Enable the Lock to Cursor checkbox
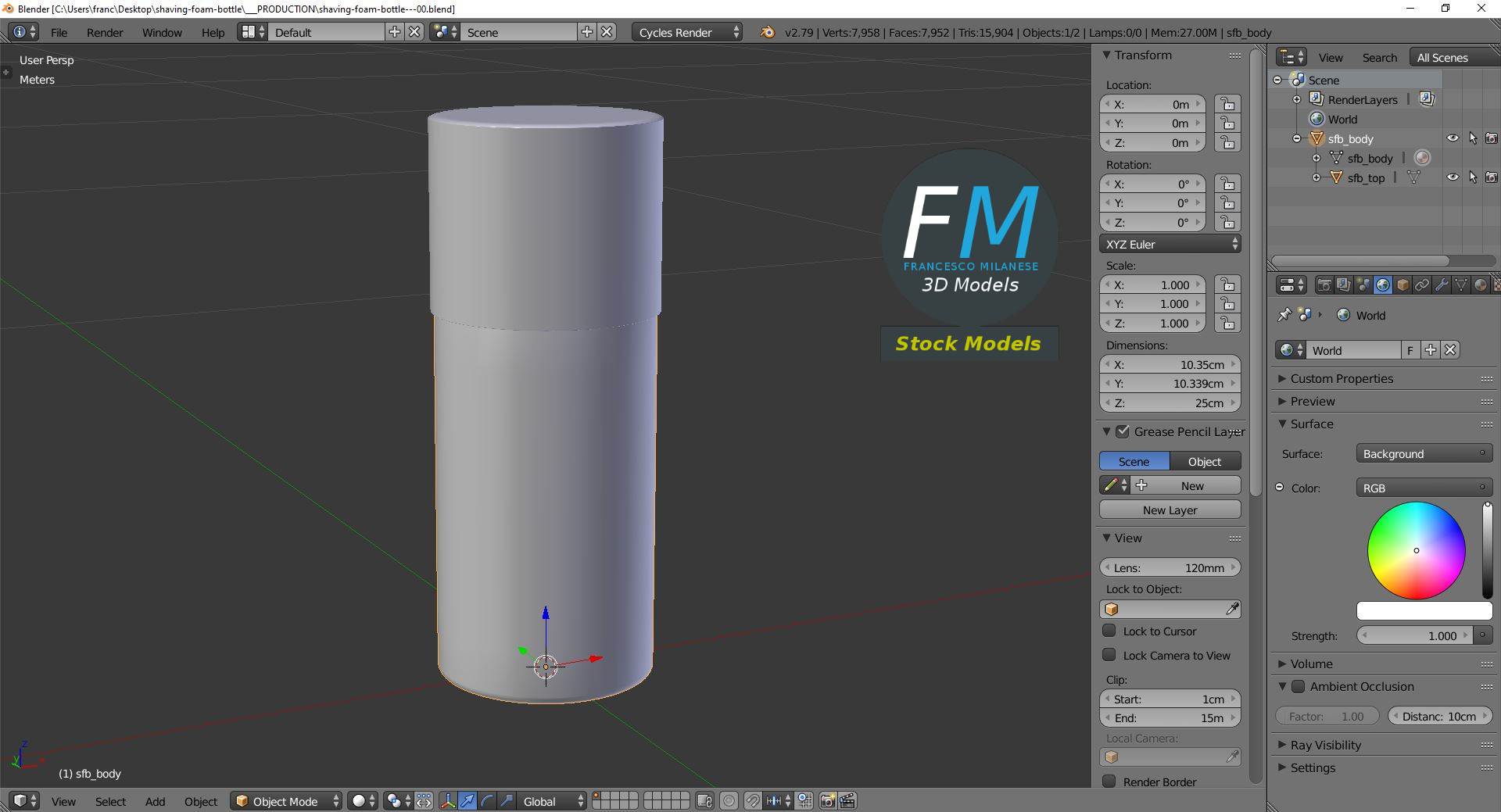The image size is (1501, 812). click(x=1109, y=631)
